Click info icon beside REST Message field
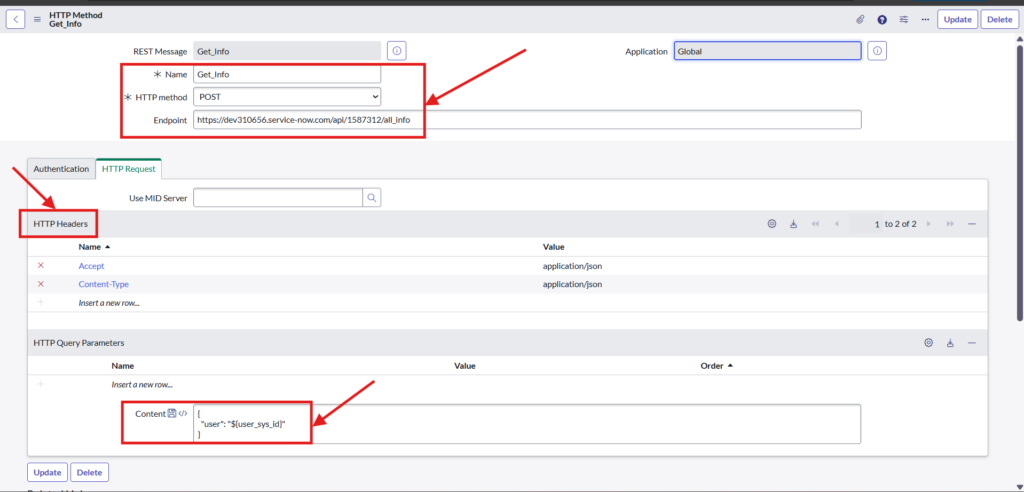1024x492 pixels. pyautogui.click(x=396, y=50)
